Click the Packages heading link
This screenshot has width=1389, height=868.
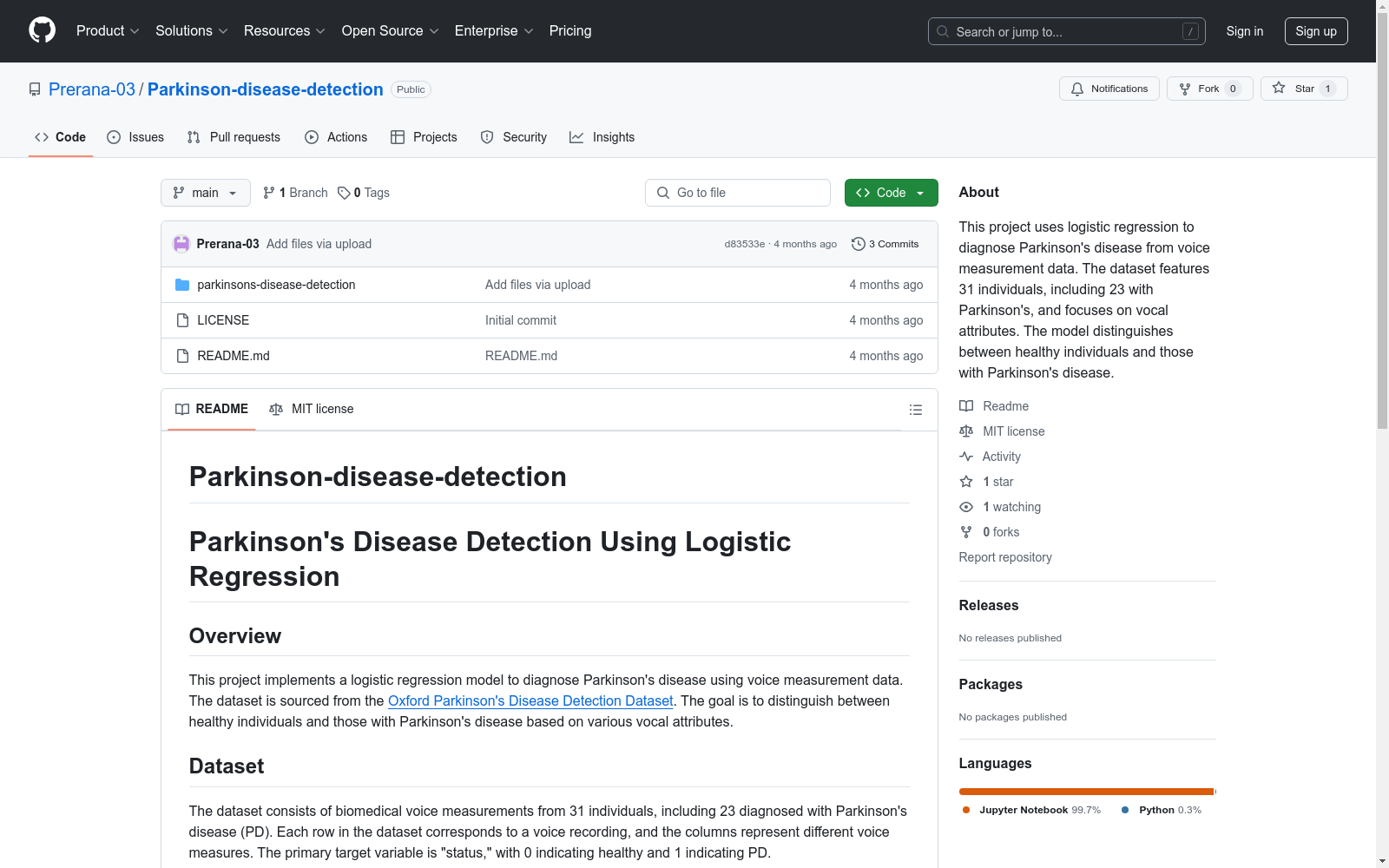tap(991, 684)
